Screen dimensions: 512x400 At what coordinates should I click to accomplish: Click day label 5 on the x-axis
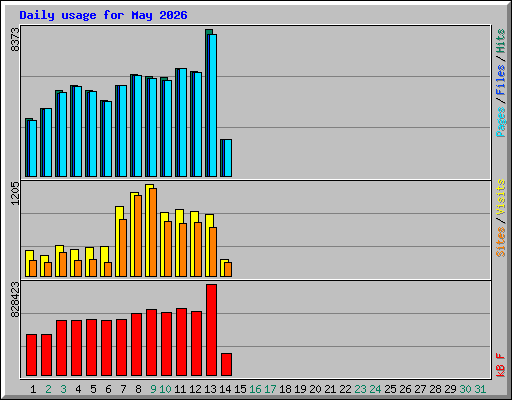pos(93,389)
